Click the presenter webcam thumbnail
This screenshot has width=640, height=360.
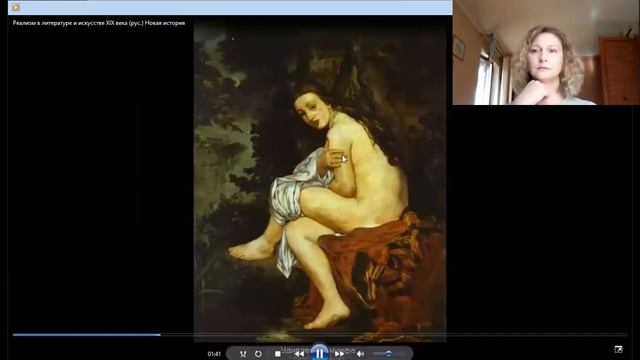click(x=546, y=52)
